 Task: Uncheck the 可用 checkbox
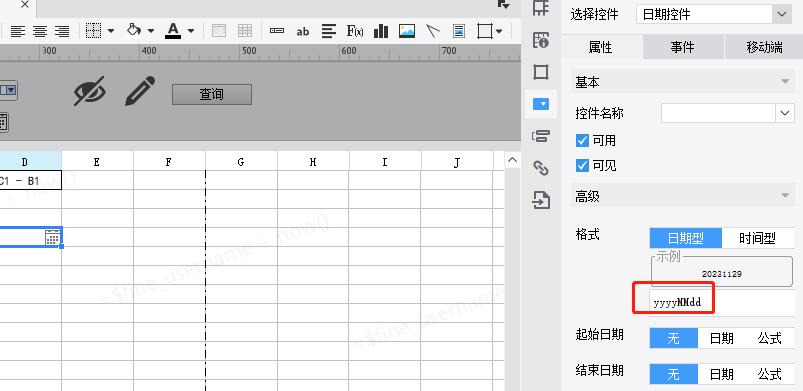pos(582,140)
